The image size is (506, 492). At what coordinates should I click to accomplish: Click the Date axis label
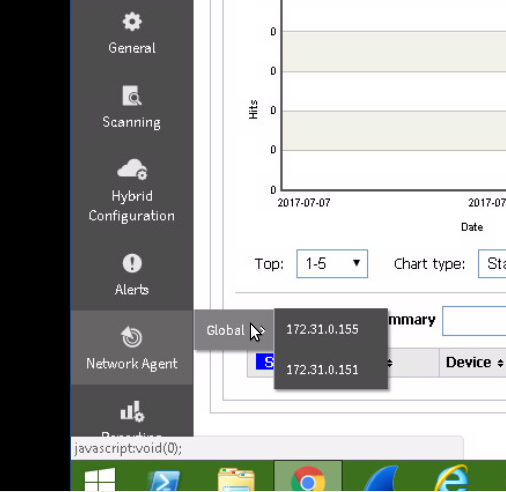(472, 227)
